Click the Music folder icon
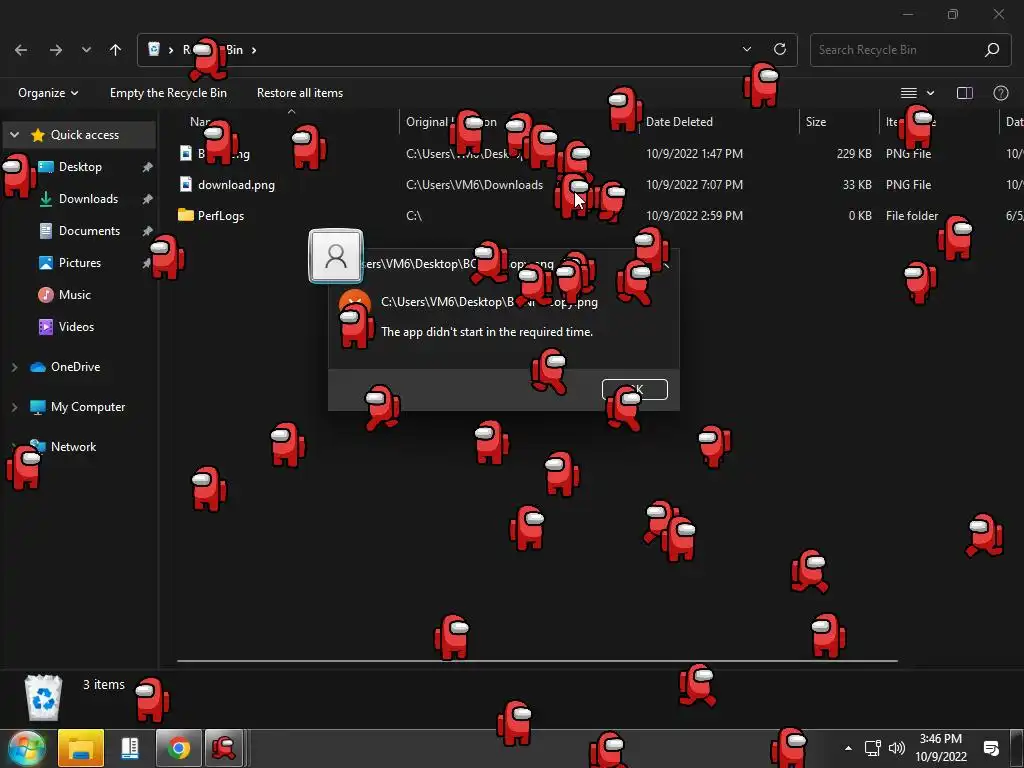Screen dimensions: 1024x768 tap(46, 295)
